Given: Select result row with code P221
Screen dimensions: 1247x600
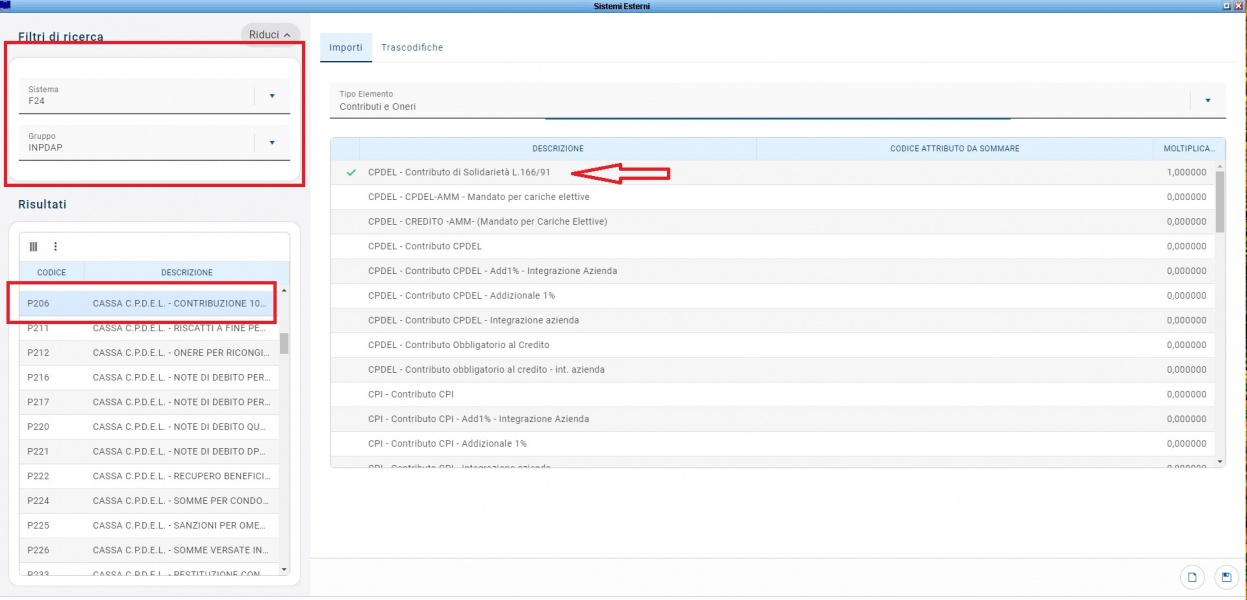Looking at the screenshot, I should pos(148,452).
